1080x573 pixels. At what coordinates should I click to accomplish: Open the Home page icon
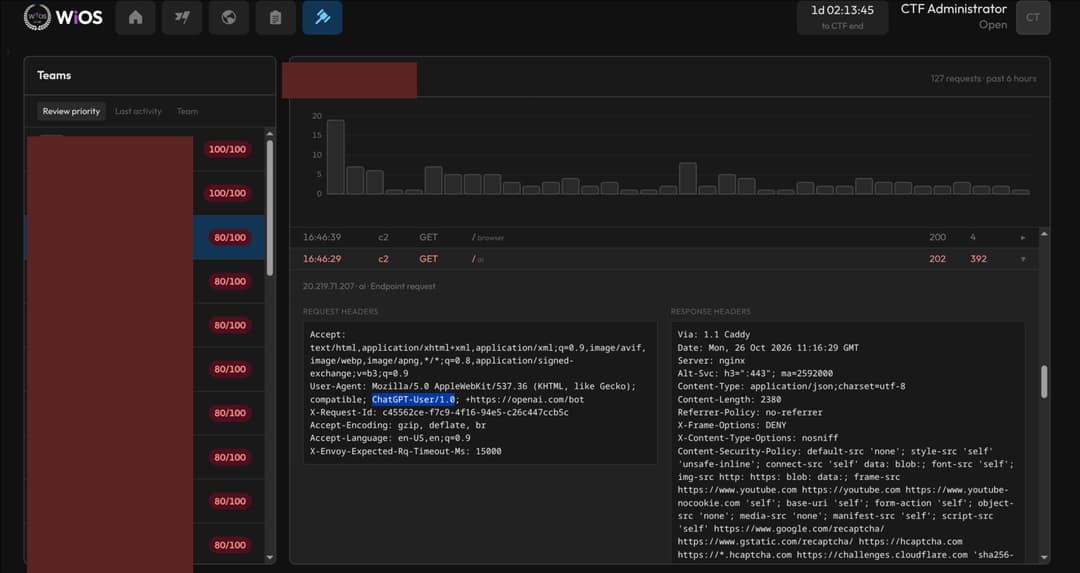tap(136, 18)
